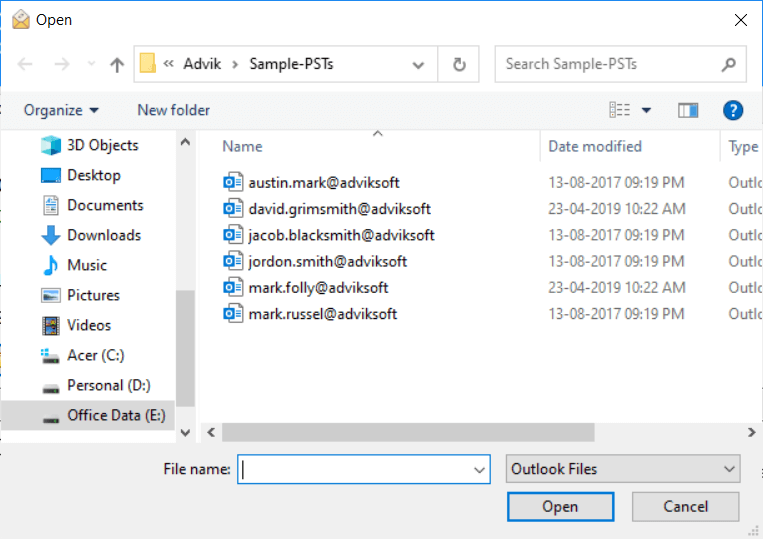763x539 pixels.
Task: Open Documents in the navigation pane
Action: (92, 205)
